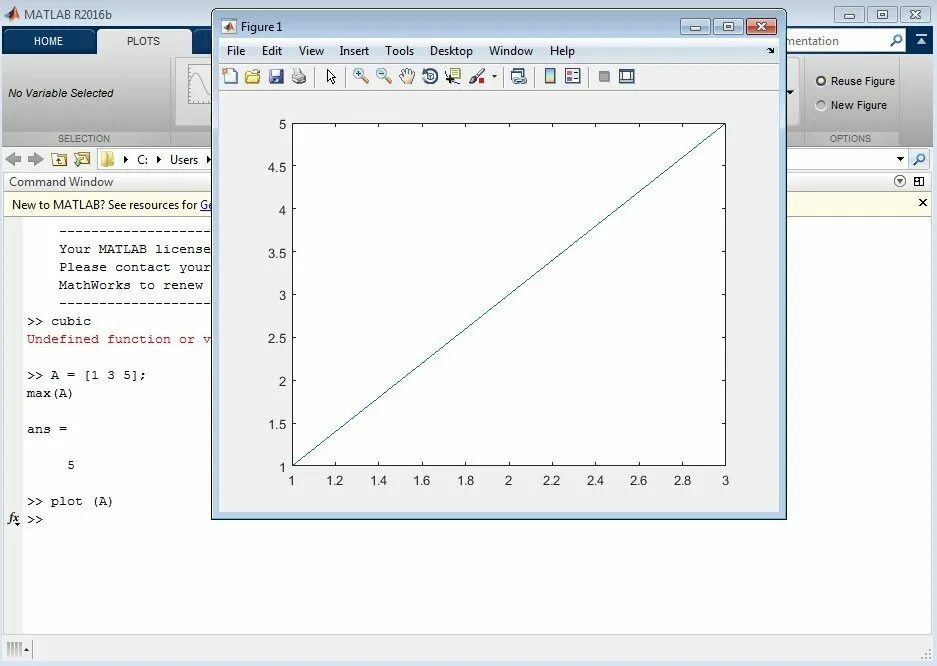The image size is (937, 666).
Task: Open Command Window actions dropdown arrow
Action: [899, 181]
